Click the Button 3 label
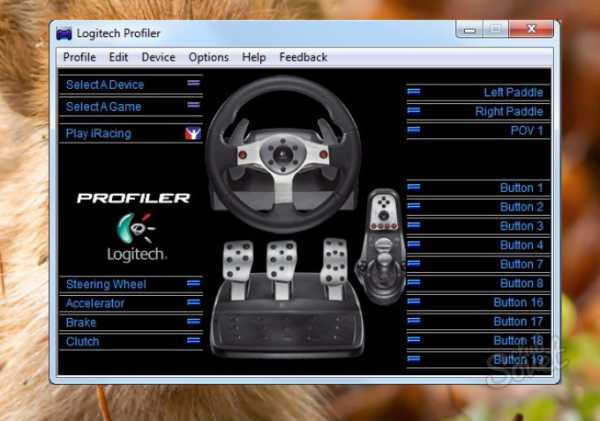 pyautogui.click(x=522, y=226)
